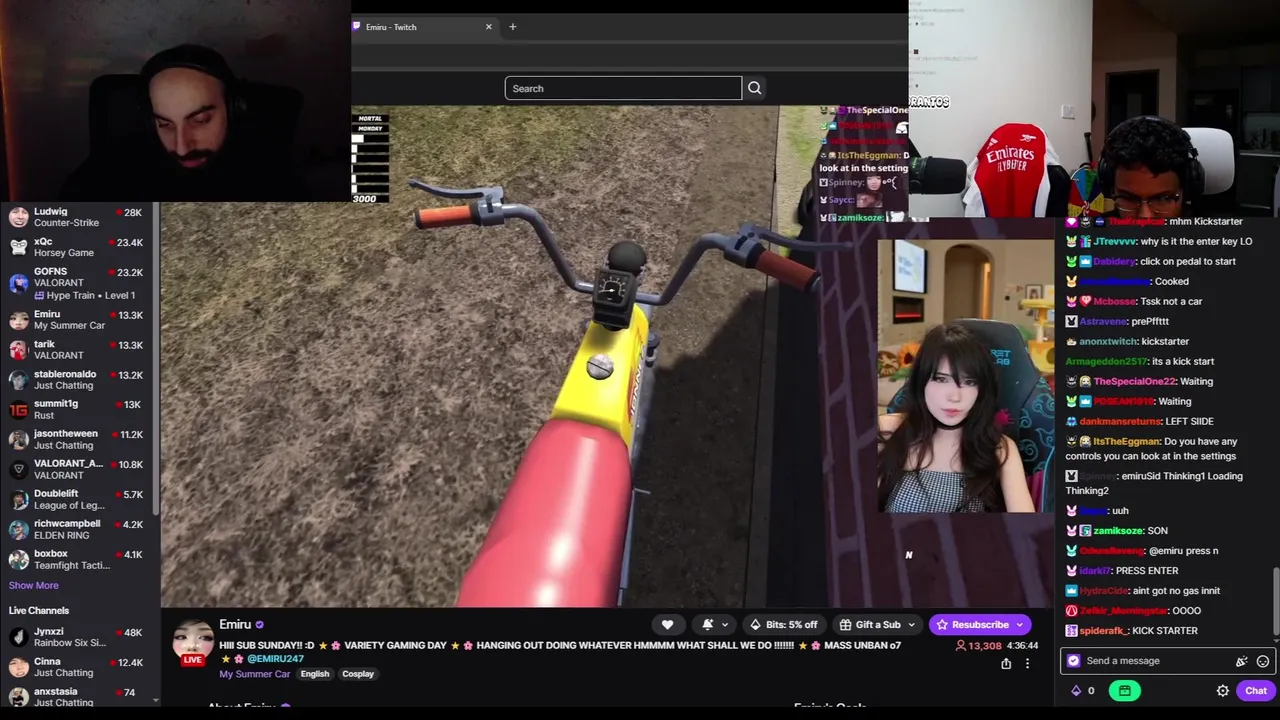Click Emiru's live avatar

coord(193,643)
